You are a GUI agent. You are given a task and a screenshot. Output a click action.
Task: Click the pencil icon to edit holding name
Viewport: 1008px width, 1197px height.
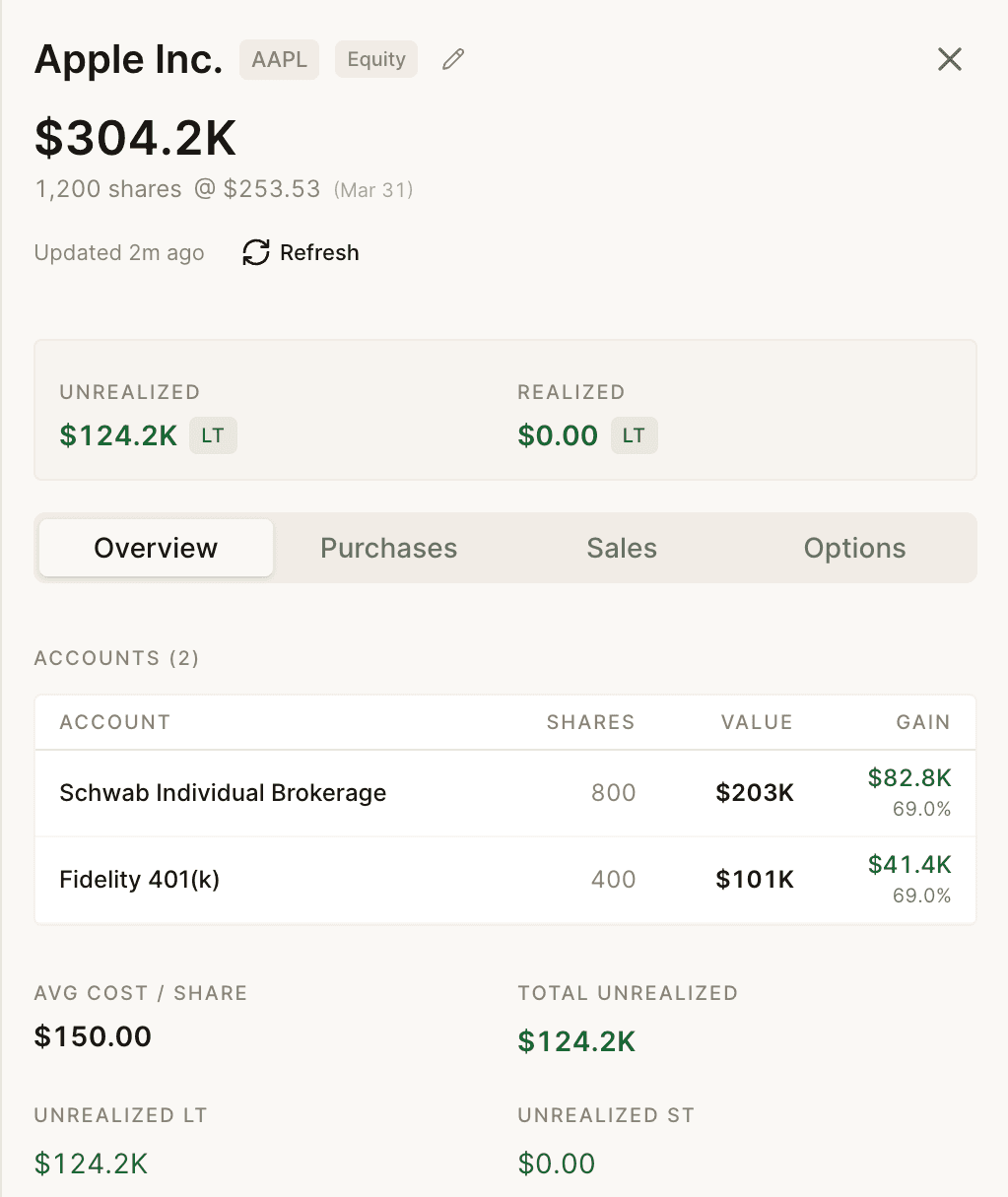pos(452,59)
